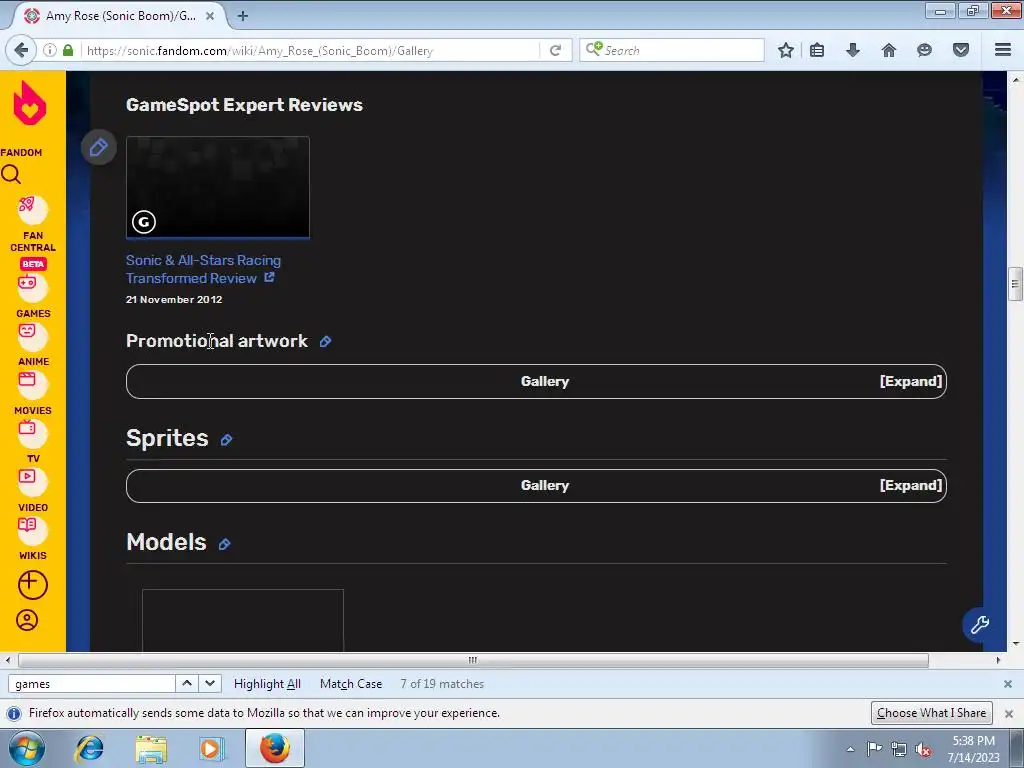Bookmark this page with star icon
Viewport: 1024px width, 768px height.
(786, 50)
